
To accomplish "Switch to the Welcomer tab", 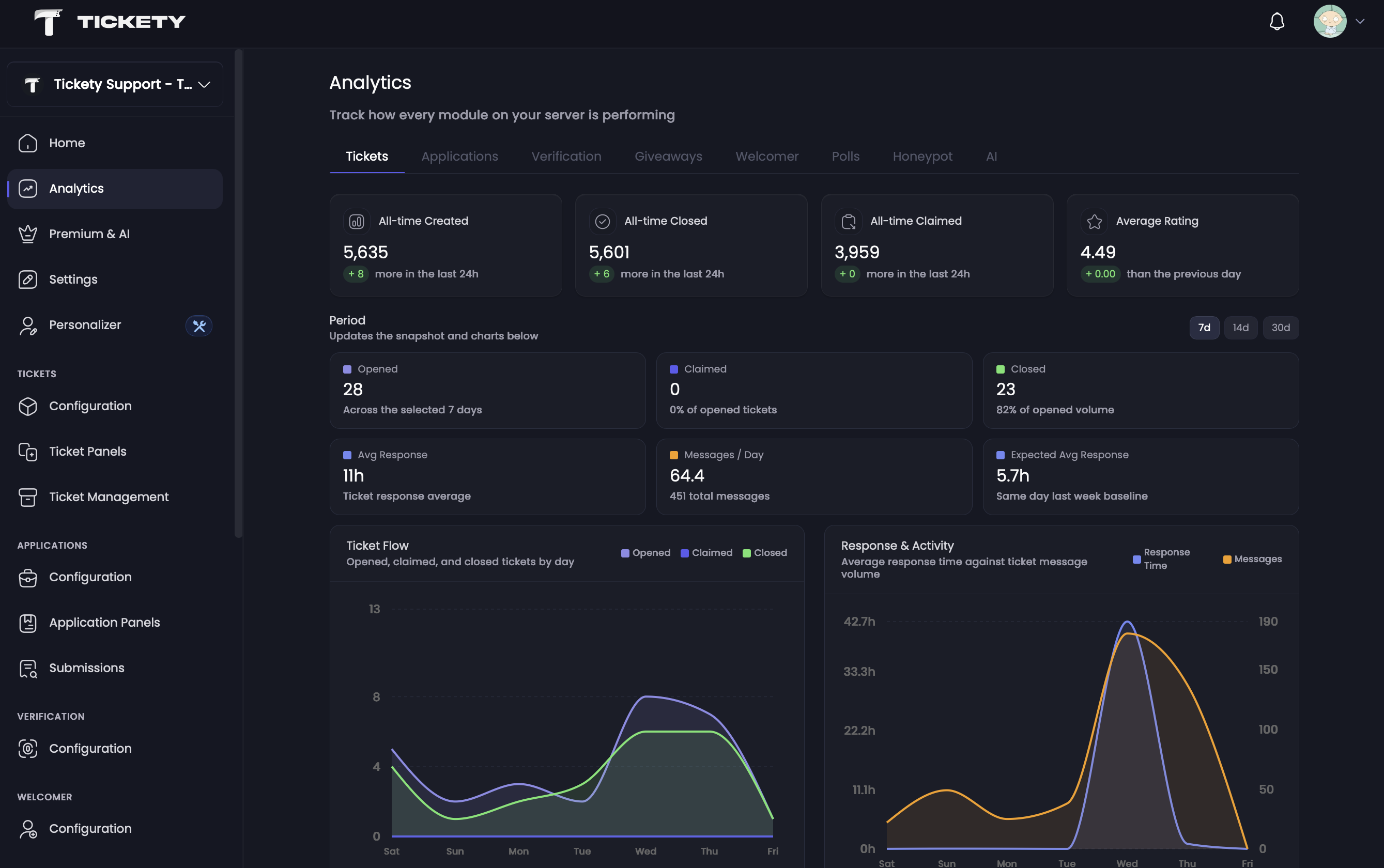I will [766, 156].
